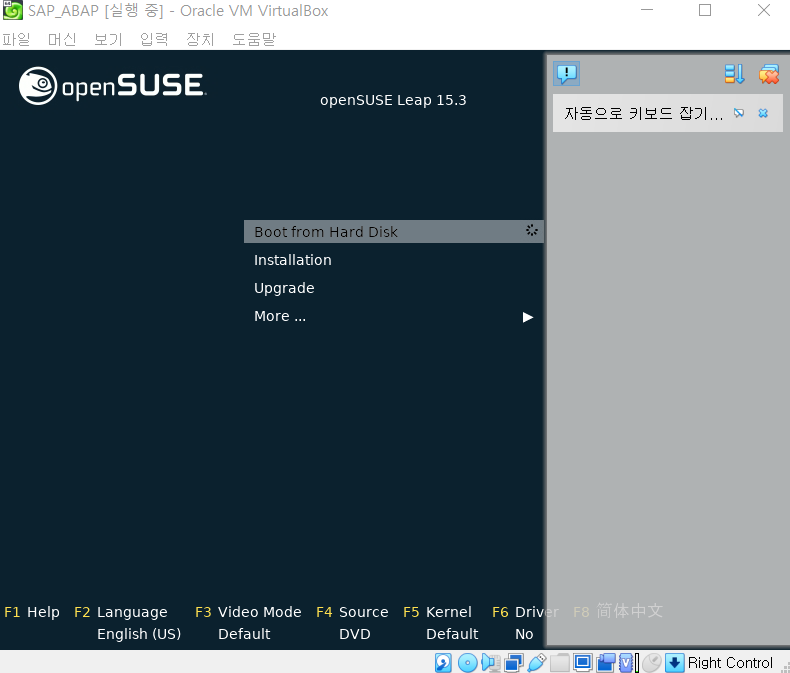
Task: Open the F2 Language selector
Action: [120, 612]
